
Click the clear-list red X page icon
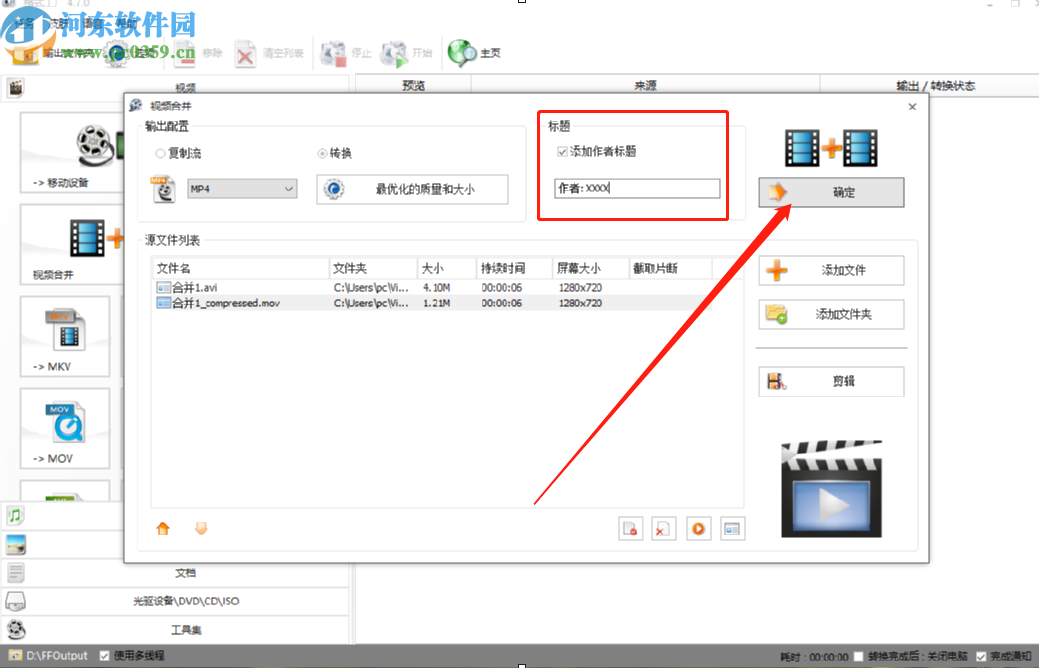point(664,529)
